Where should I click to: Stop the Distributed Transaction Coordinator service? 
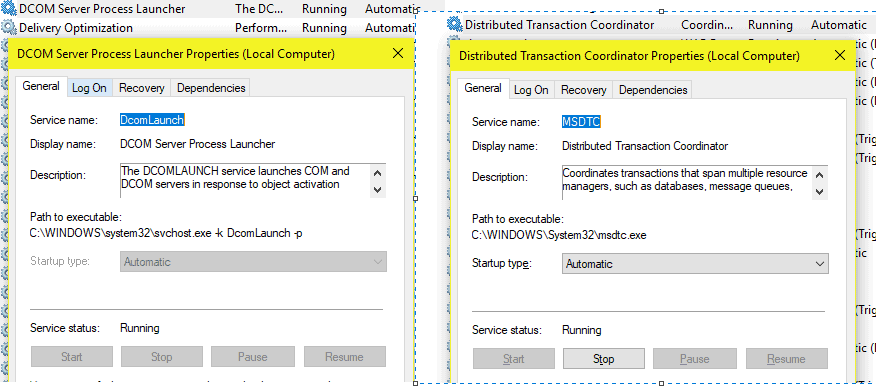point(603,359)
